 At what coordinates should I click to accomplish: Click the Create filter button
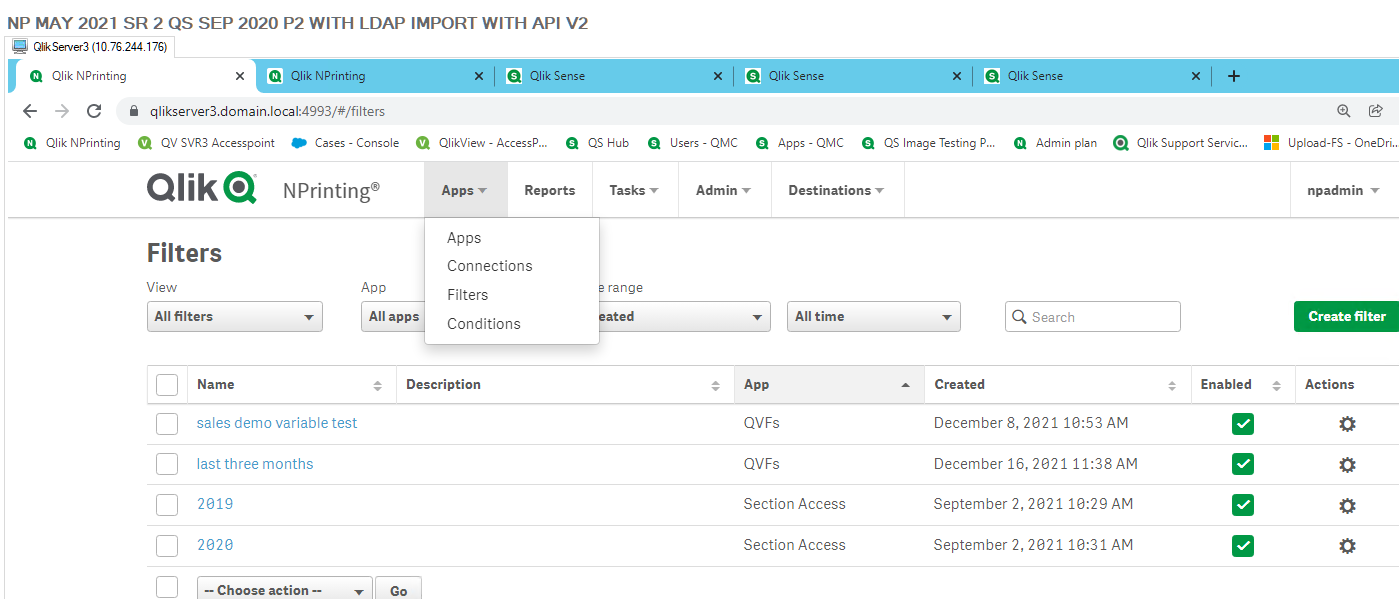1346,316
